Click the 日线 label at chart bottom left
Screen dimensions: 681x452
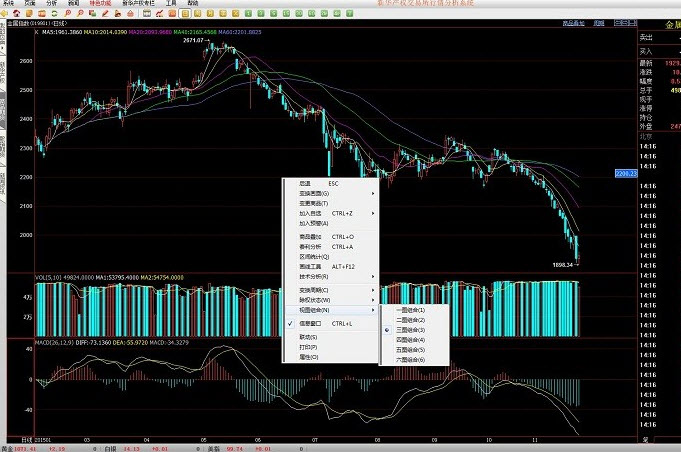coord(26,440)
